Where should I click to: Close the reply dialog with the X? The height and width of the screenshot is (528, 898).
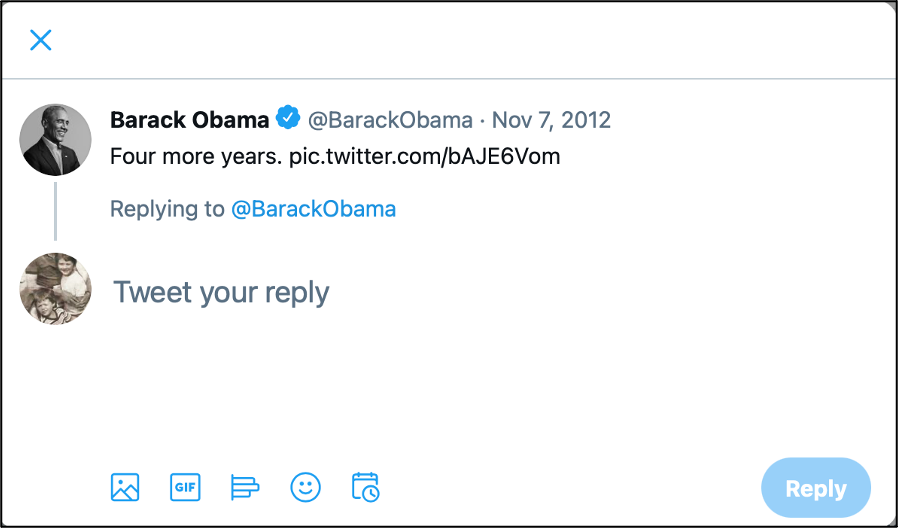tap(40, 40)
